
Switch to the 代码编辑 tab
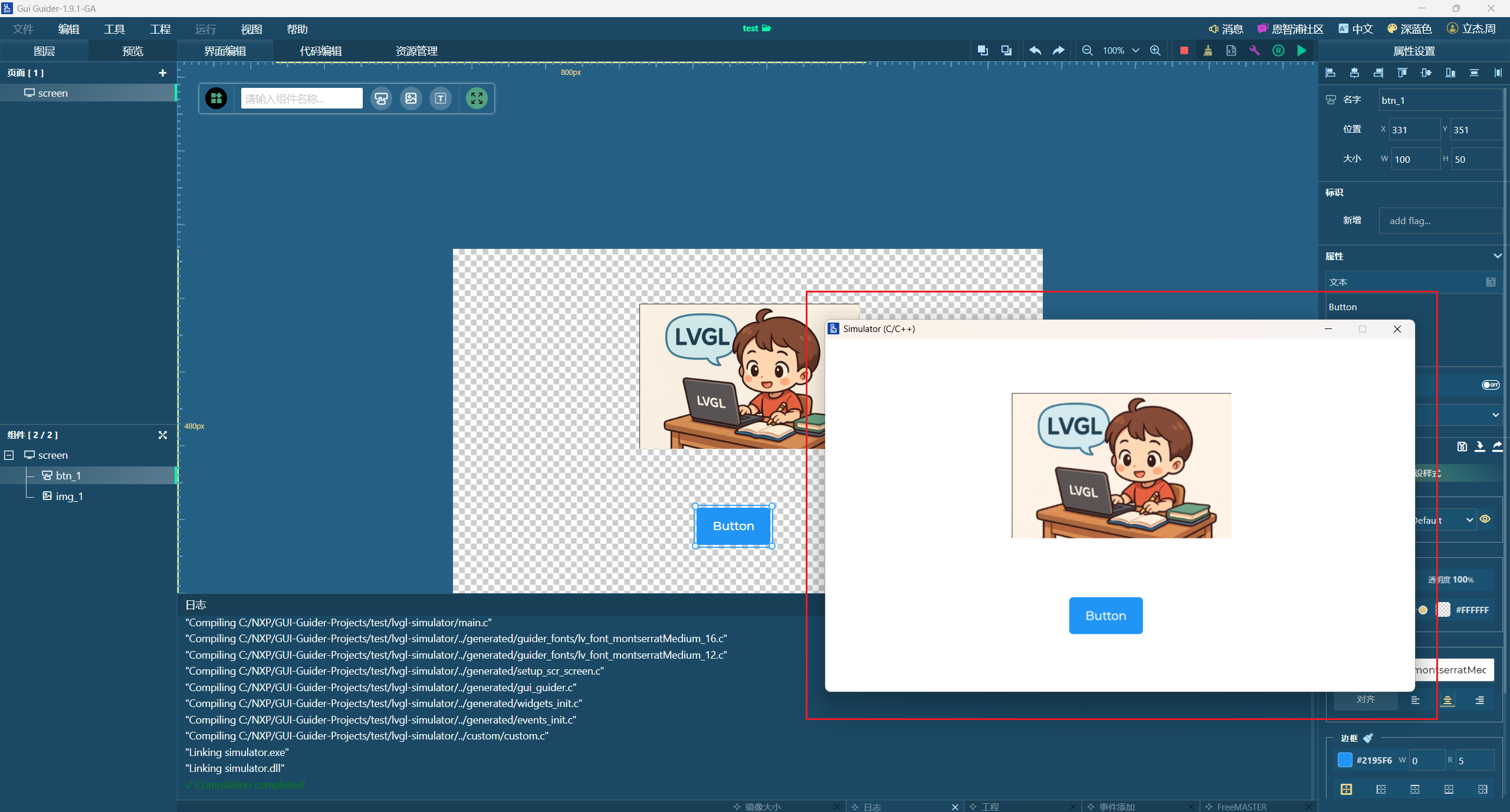(x=321, y=51)
